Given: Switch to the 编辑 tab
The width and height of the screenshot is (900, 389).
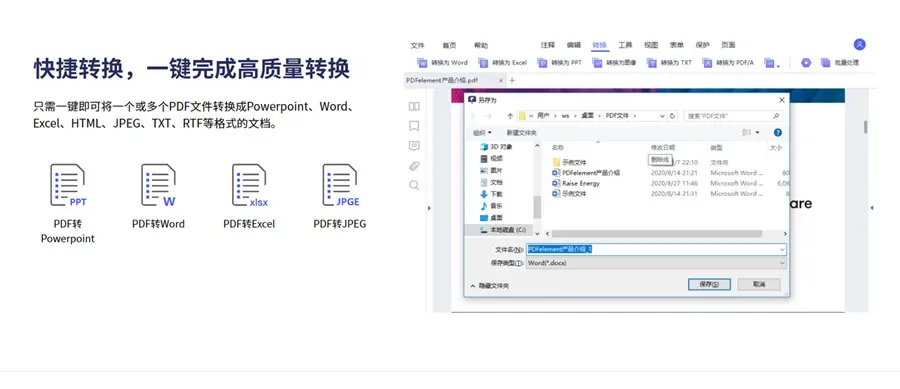Looking at the screenshot, I should point(573,45).
